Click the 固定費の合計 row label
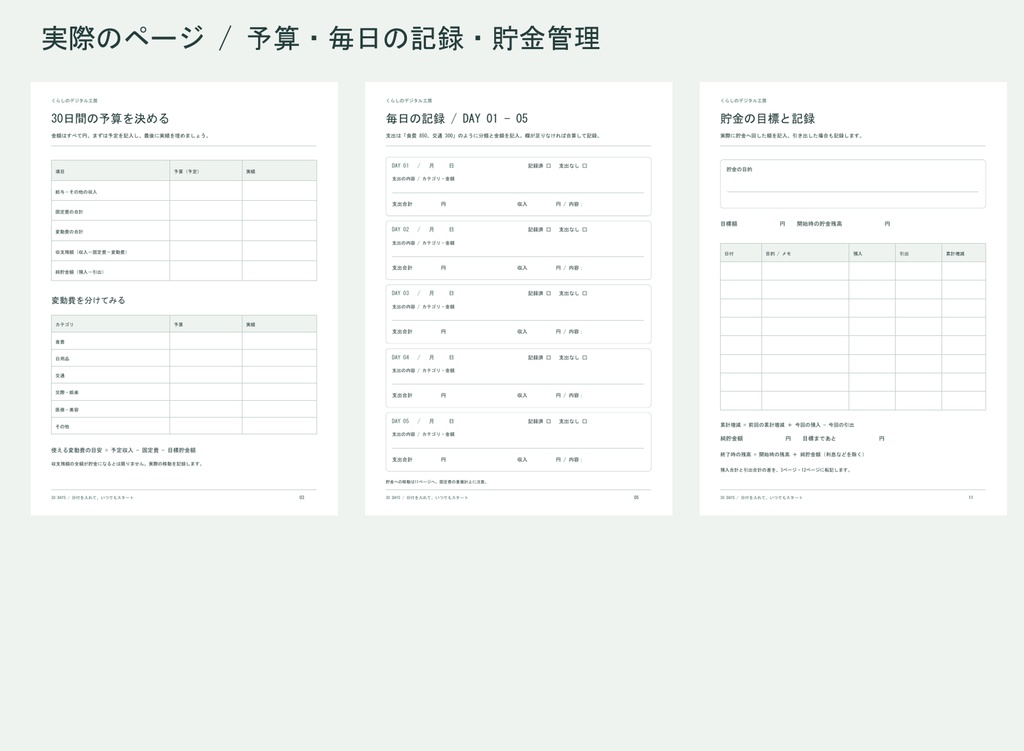The height and width of the screenshot is (751, 1024). (69, 212)
